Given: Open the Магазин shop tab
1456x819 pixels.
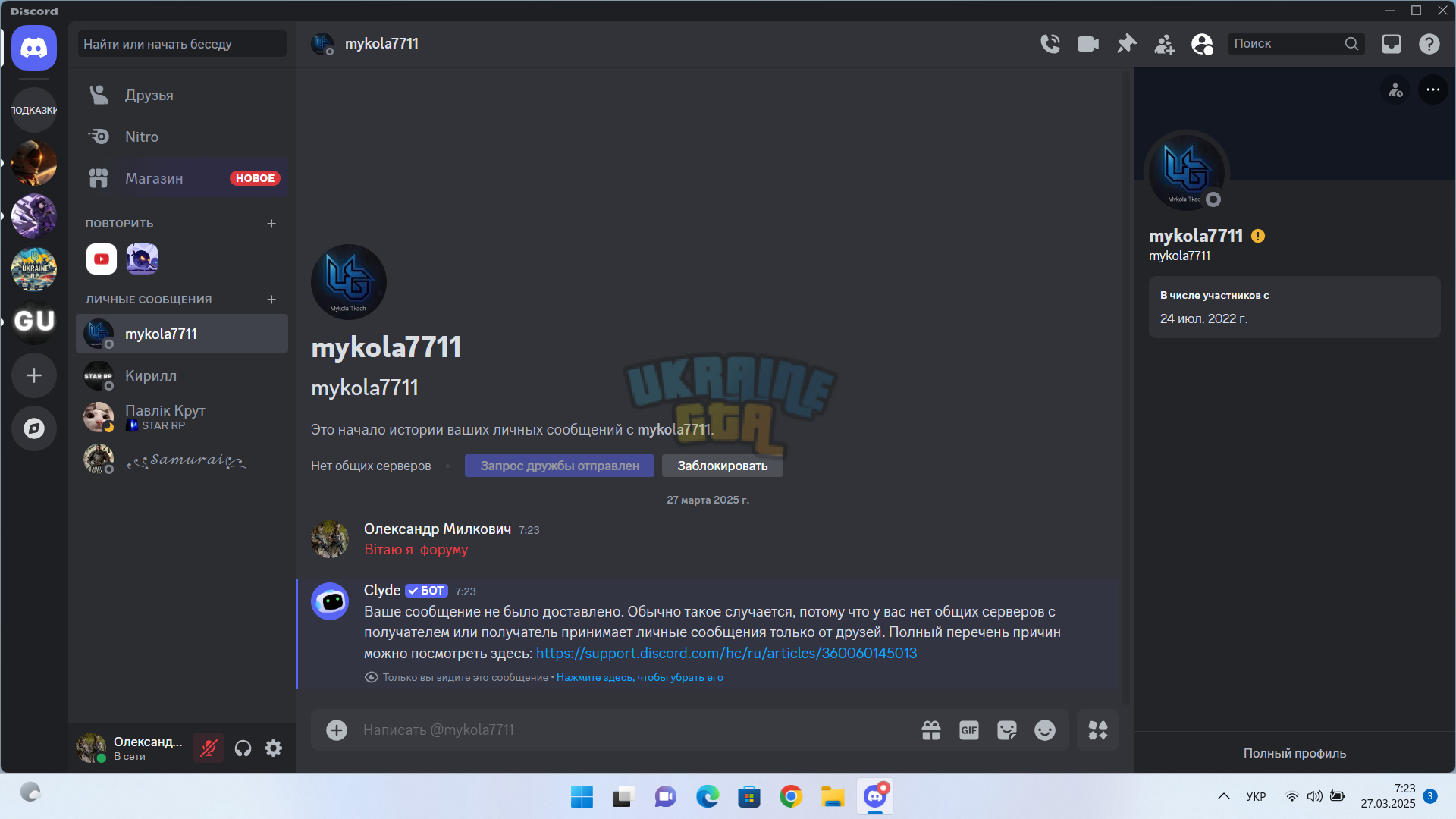Looking at the screenshot, I should tap(182, 178).
